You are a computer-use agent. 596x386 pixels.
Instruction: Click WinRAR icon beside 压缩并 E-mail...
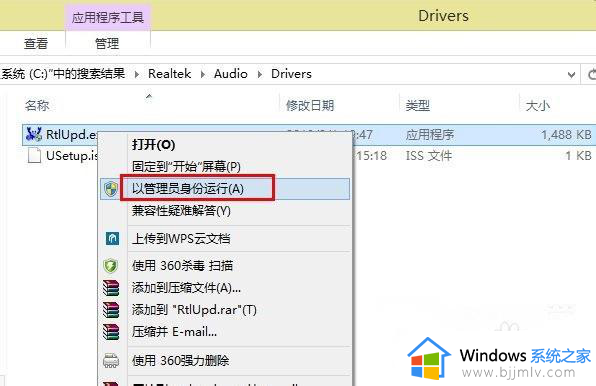pyautogui.click(x=111, y=332)
